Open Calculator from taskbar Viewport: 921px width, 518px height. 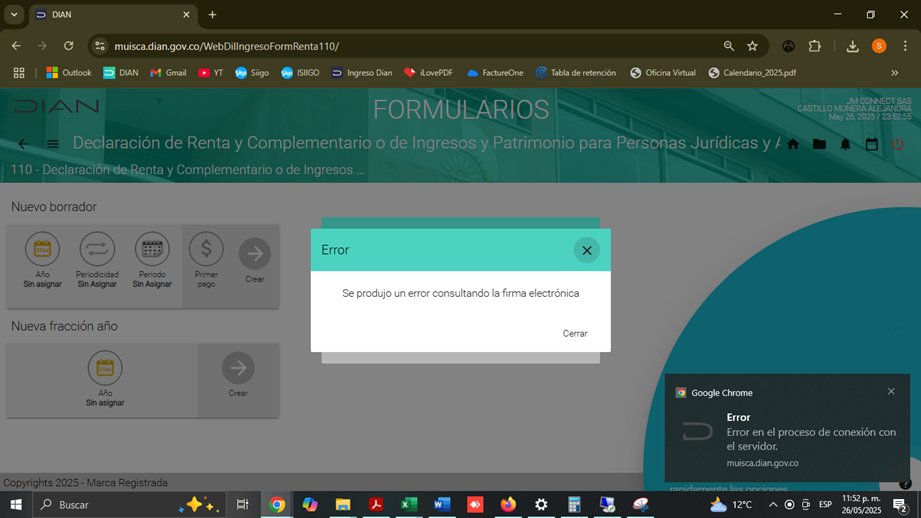pyautogui.click(x=574, y=504)
